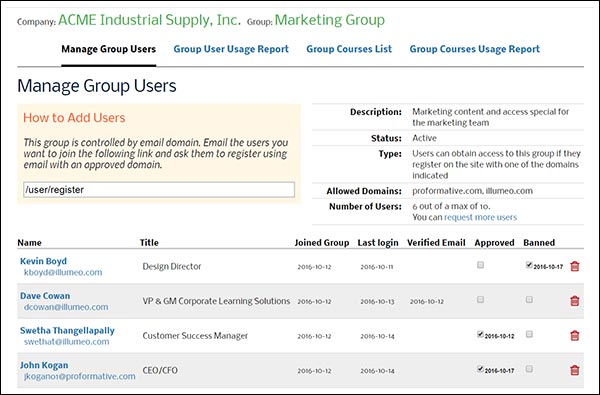The height and width of the screenshot is (395, 600).
Task: Delete Dave Cowan with trash icon
Action: click(574, 301)
